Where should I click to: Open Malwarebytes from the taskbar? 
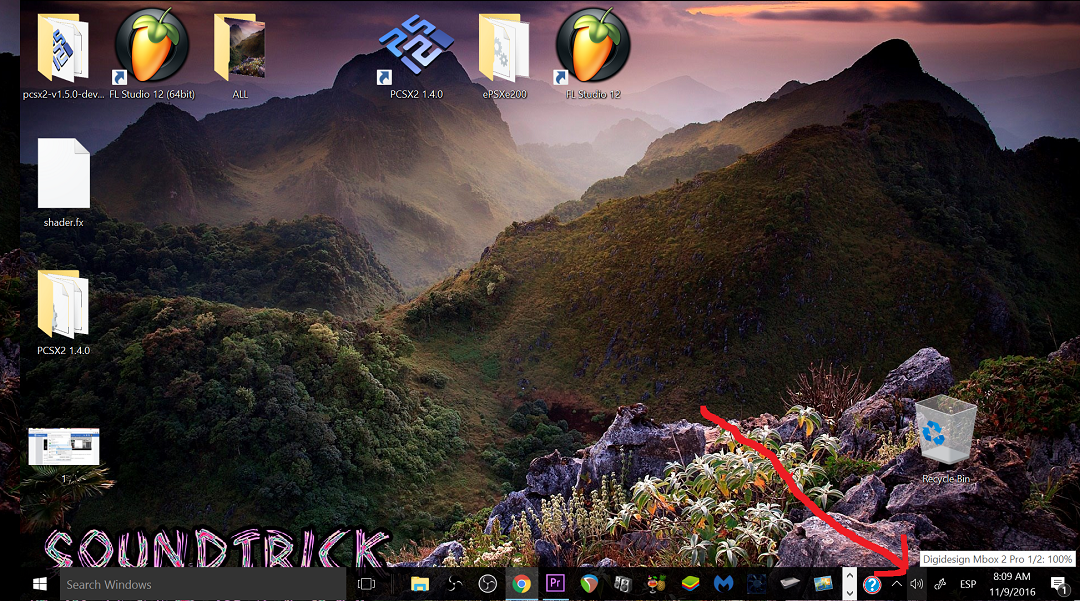coord(723,584)
